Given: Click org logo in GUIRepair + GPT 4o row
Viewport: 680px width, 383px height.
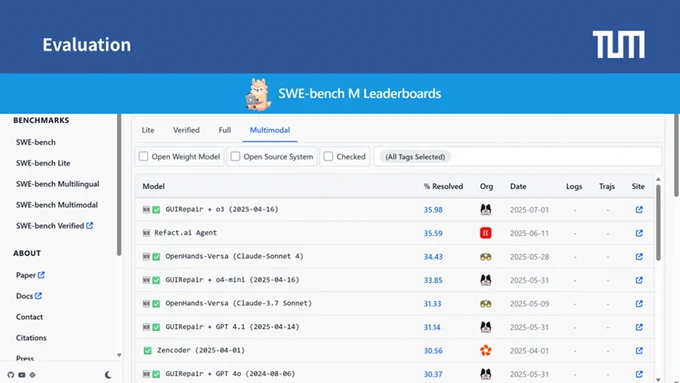Looking at the screenshot, I should [486, 373].
